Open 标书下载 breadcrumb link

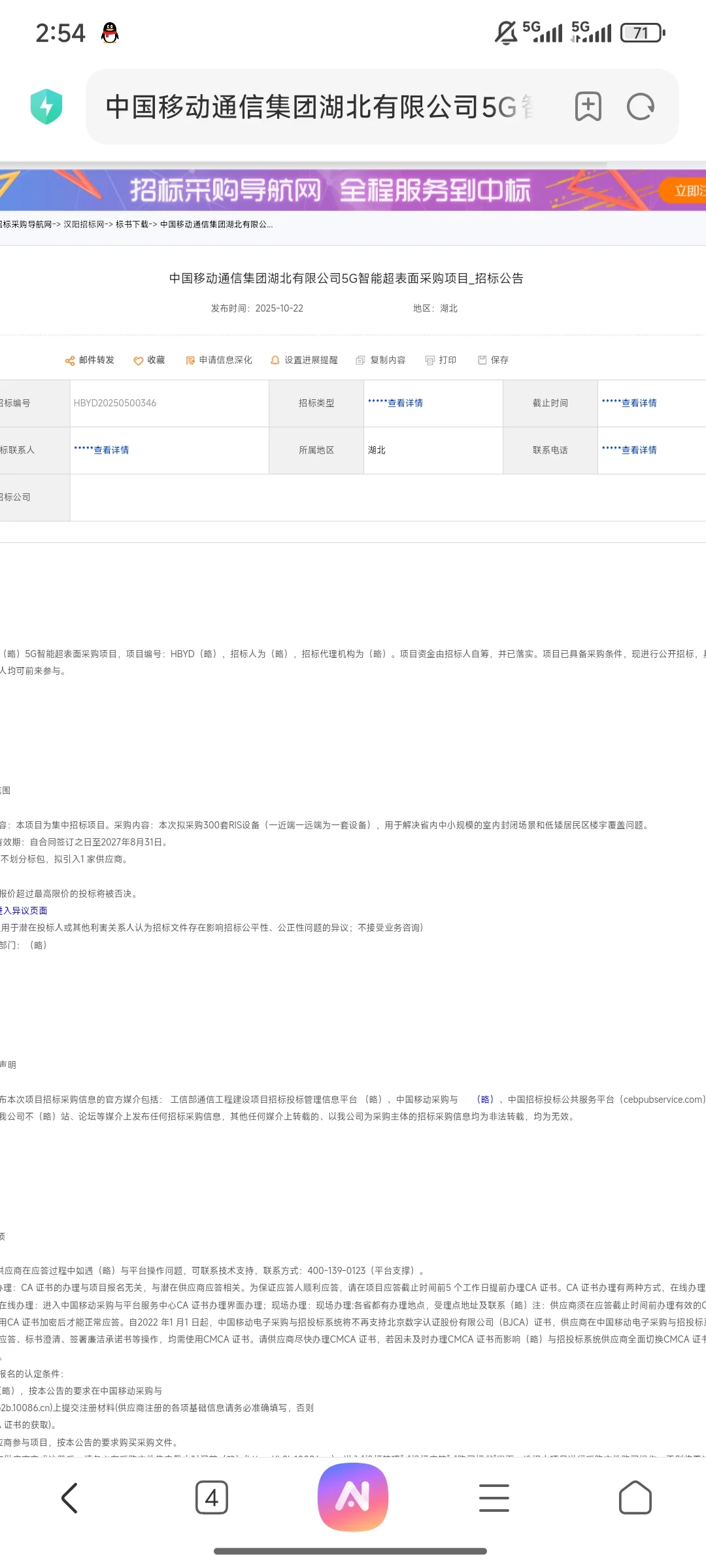tap(132, 224)
